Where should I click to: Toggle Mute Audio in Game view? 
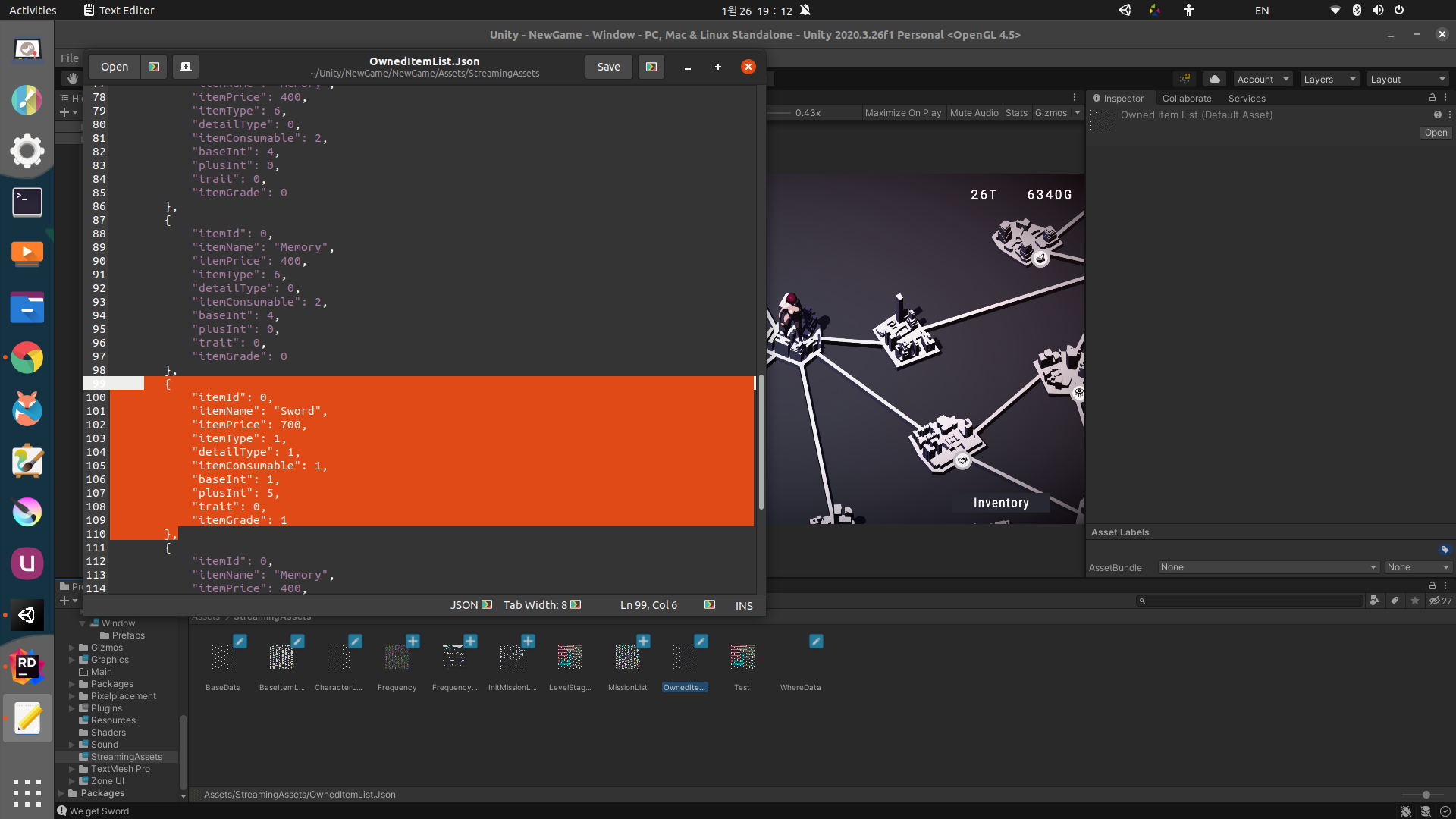coord(974,113)
